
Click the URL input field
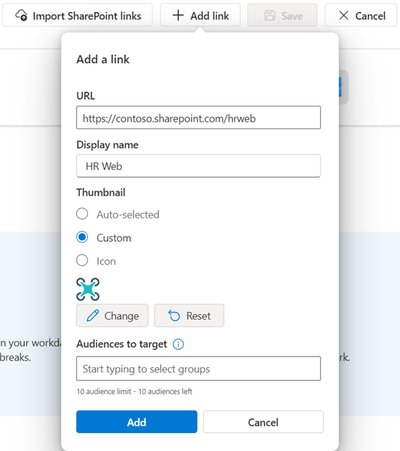click(x=198, y=118)
